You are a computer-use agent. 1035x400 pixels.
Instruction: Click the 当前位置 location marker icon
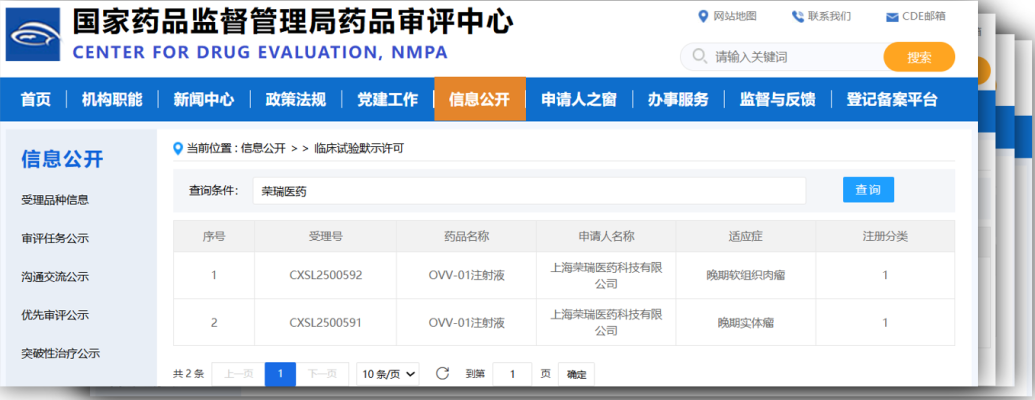point(178,149)
